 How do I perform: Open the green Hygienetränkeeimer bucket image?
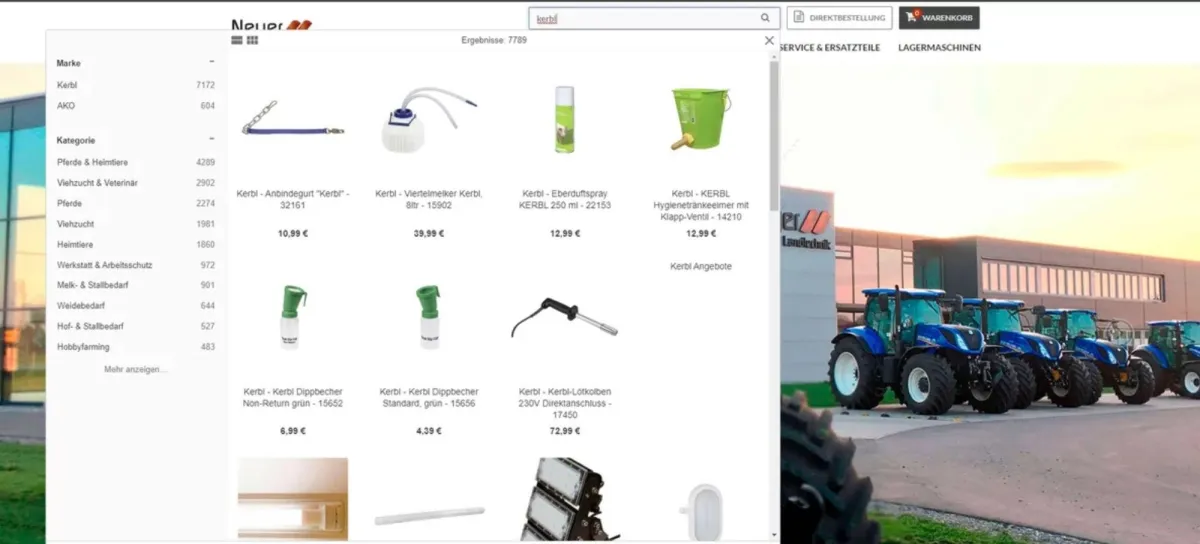[x=700, y=118]
